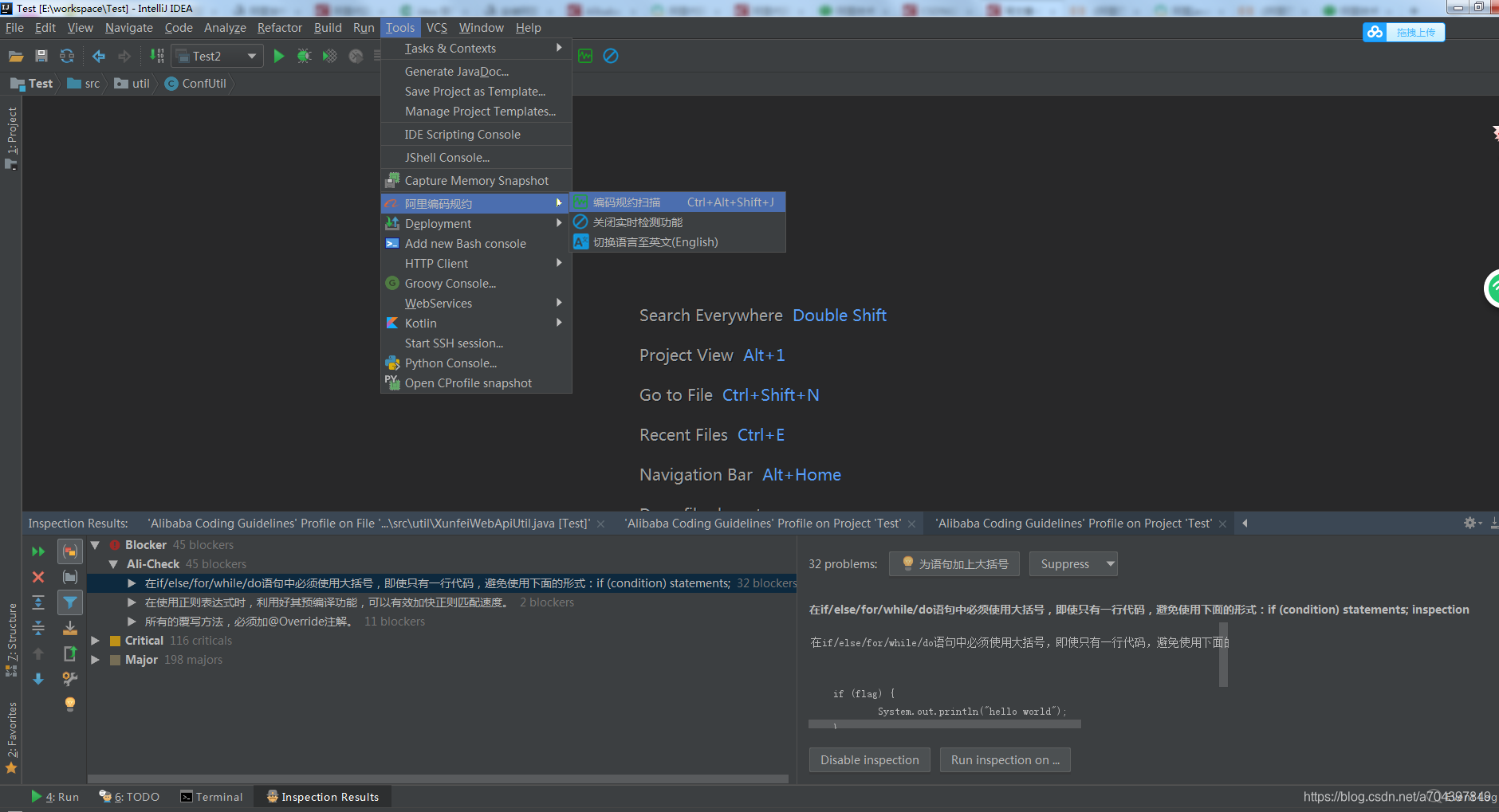The height and width of the screenshot is (812, 1499).
Task: Open the 4: Run tool window tab
Action: pos(55,797)
